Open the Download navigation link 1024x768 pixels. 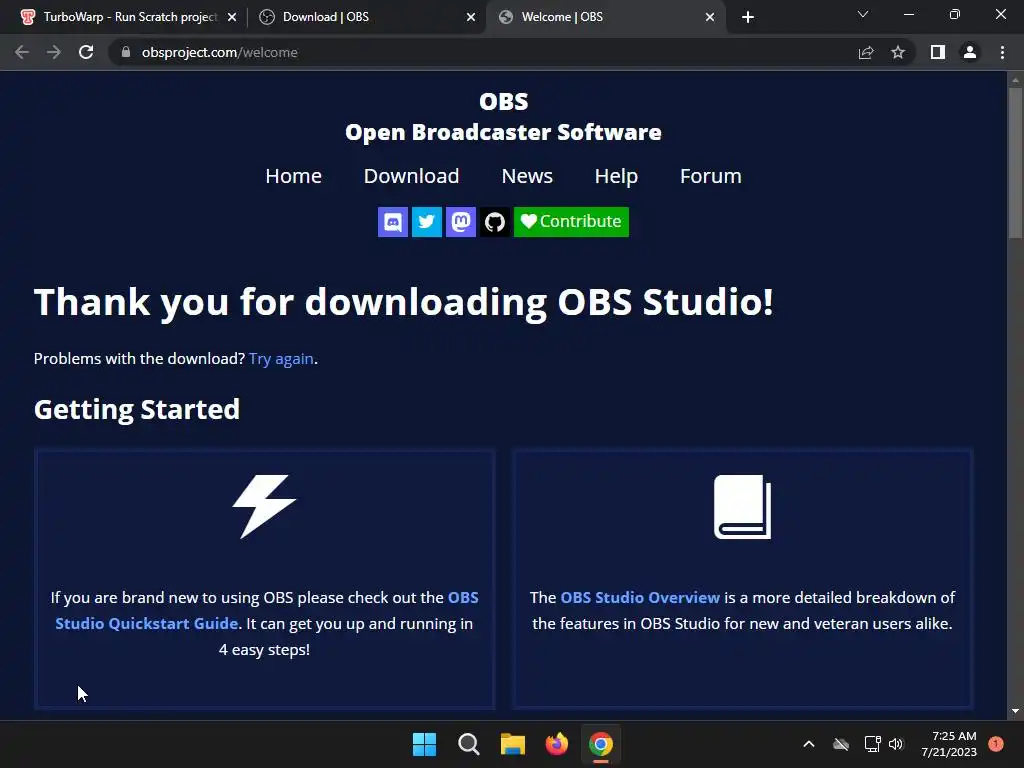[x=411, y=176]
